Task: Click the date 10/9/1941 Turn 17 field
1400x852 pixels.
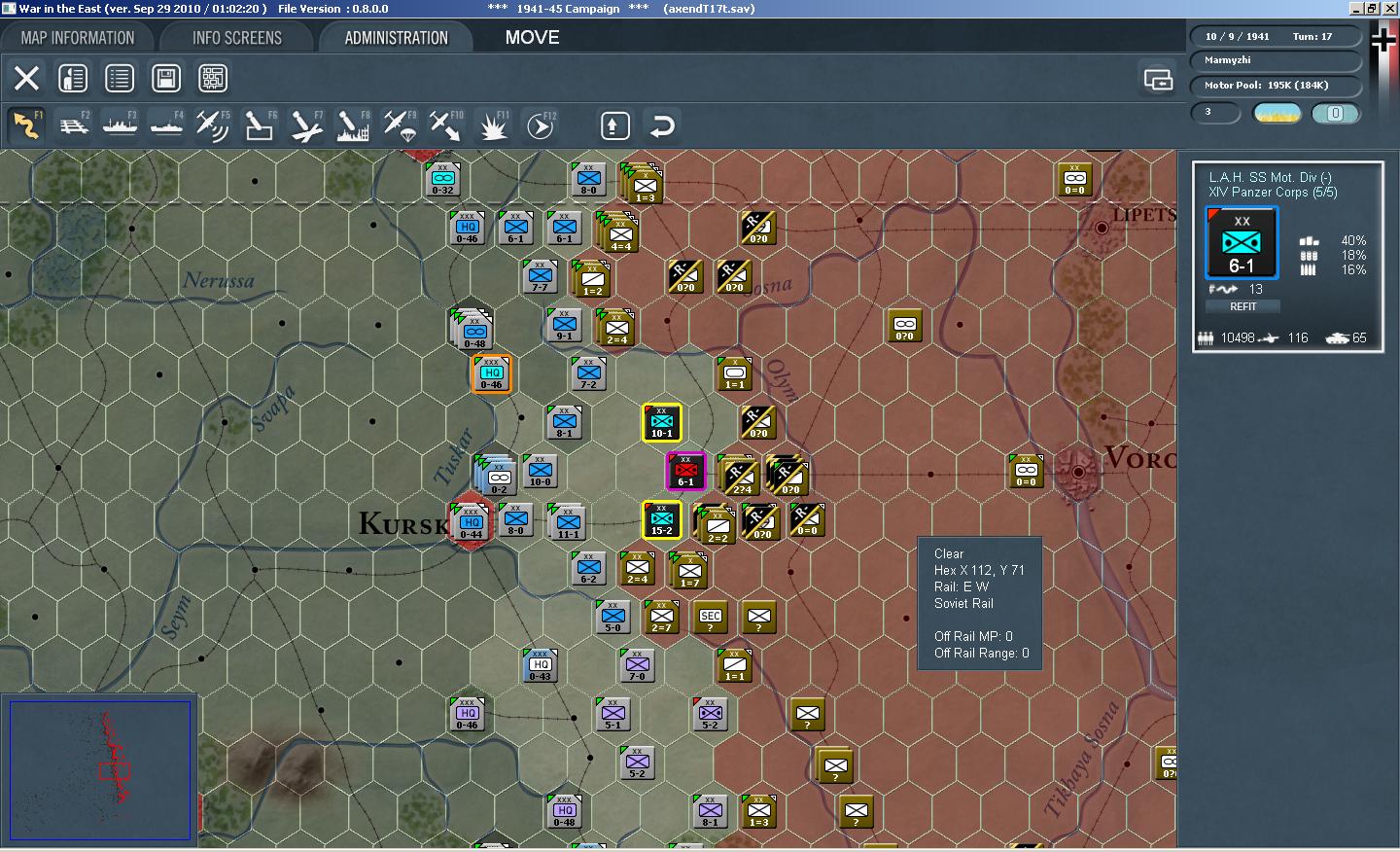Action: pos(1276,36)
